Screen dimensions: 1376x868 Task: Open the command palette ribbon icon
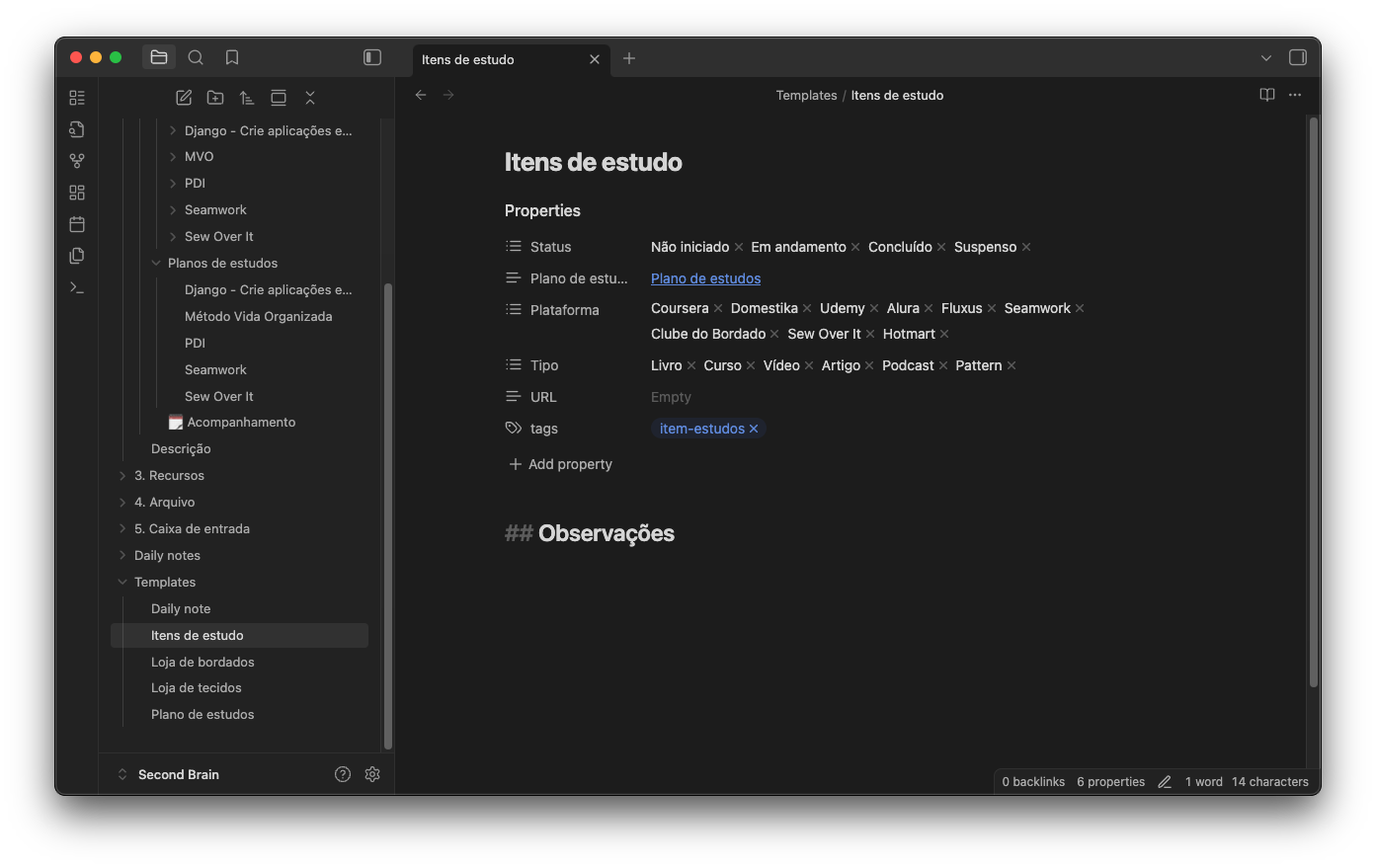coord(77,287)
